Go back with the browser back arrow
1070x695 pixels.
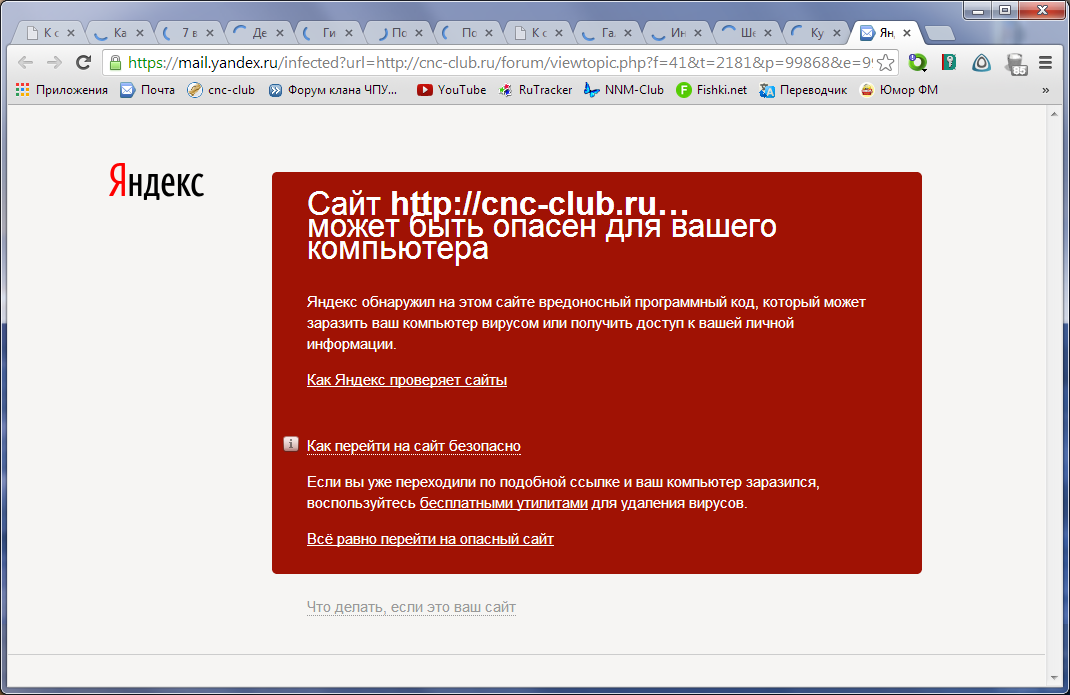point(25,63)
